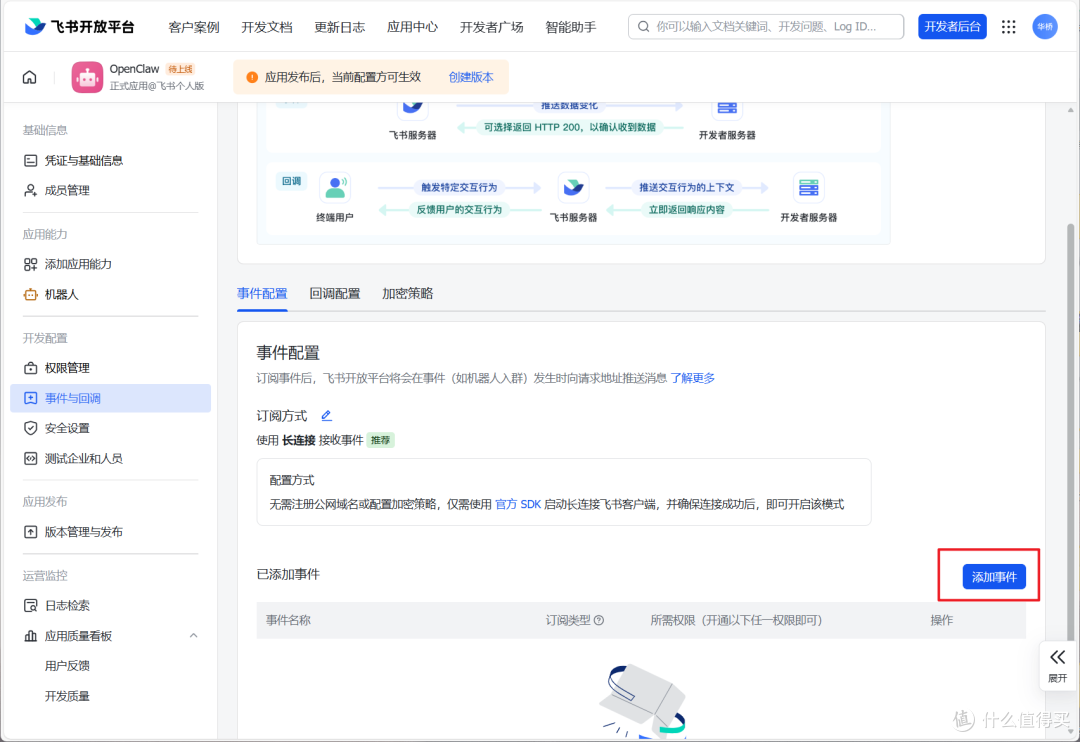Viewport: 1080px width, 742px height.
Task: Open the apps grid icon in header
Action: [x=1008, y=27]
